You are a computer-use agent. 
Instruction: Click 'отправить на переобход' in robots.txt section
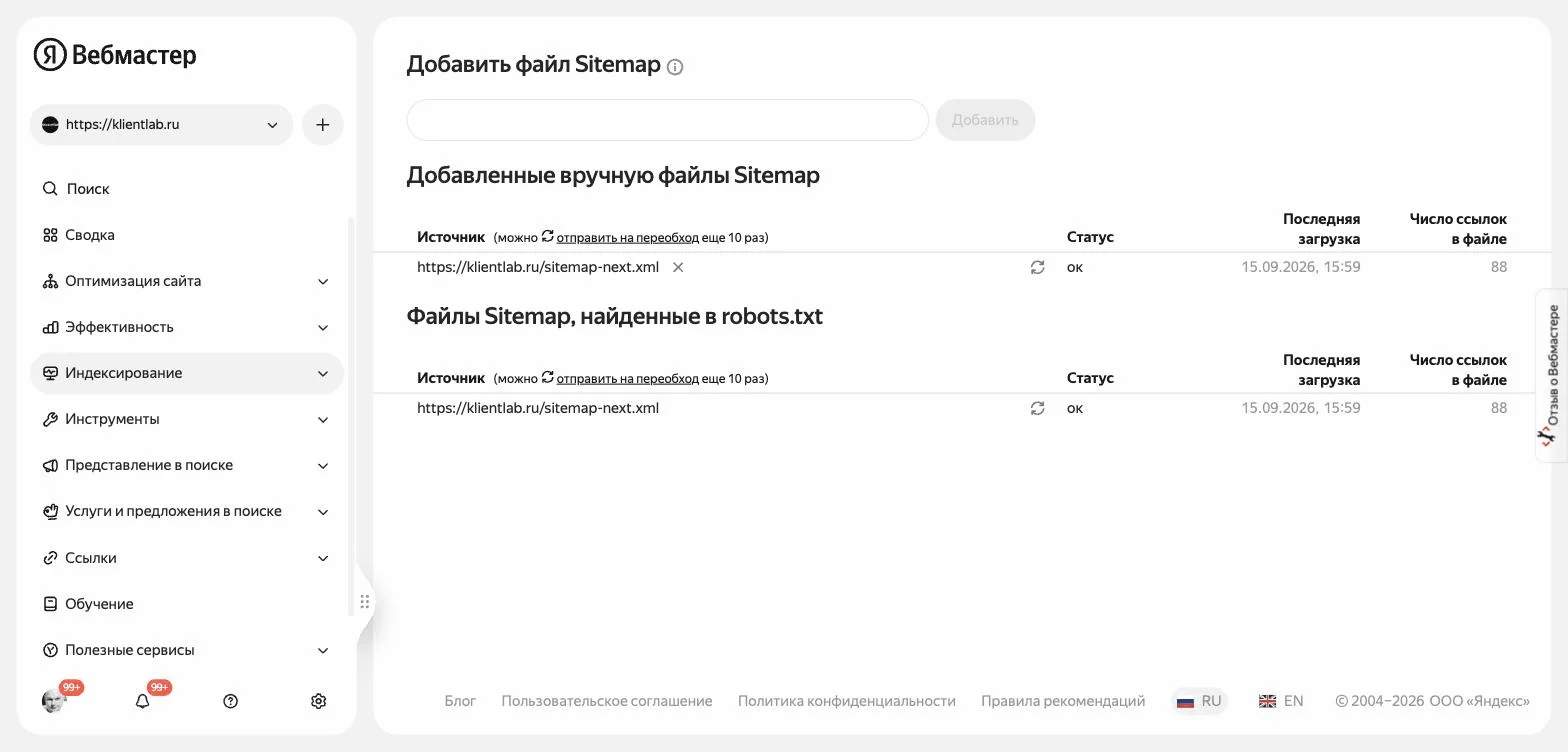click(627, 379)
